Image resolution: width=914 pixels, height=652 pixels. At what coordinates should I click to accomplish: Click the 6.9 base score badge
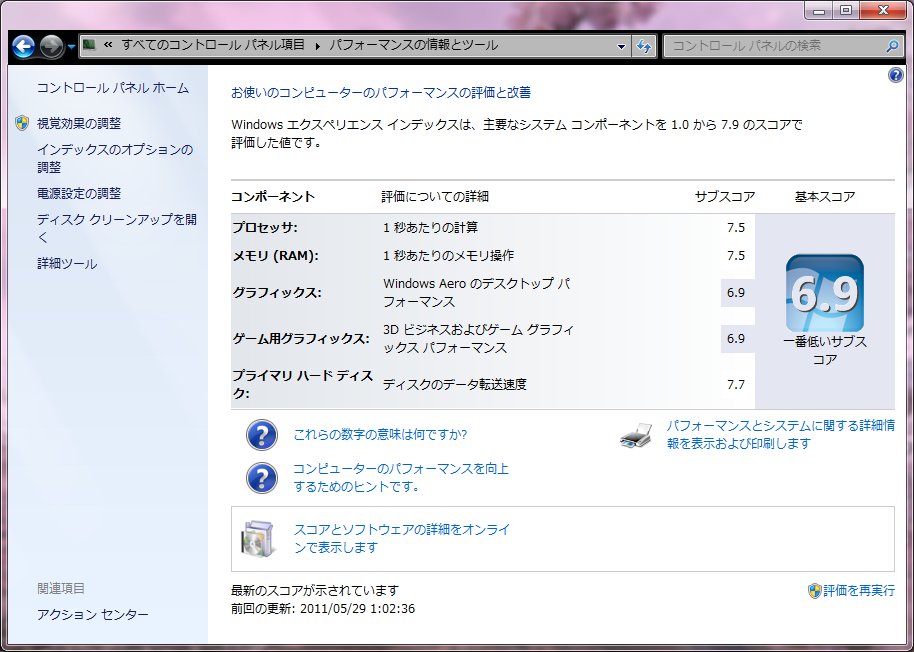[824, 293]
